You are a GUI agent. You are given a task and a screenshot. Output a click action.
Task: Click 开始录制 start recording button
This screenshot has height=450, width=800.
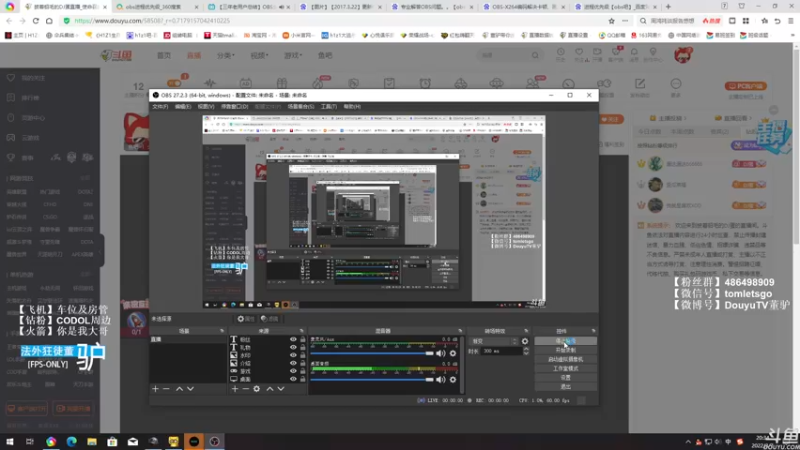click(565, 350)
